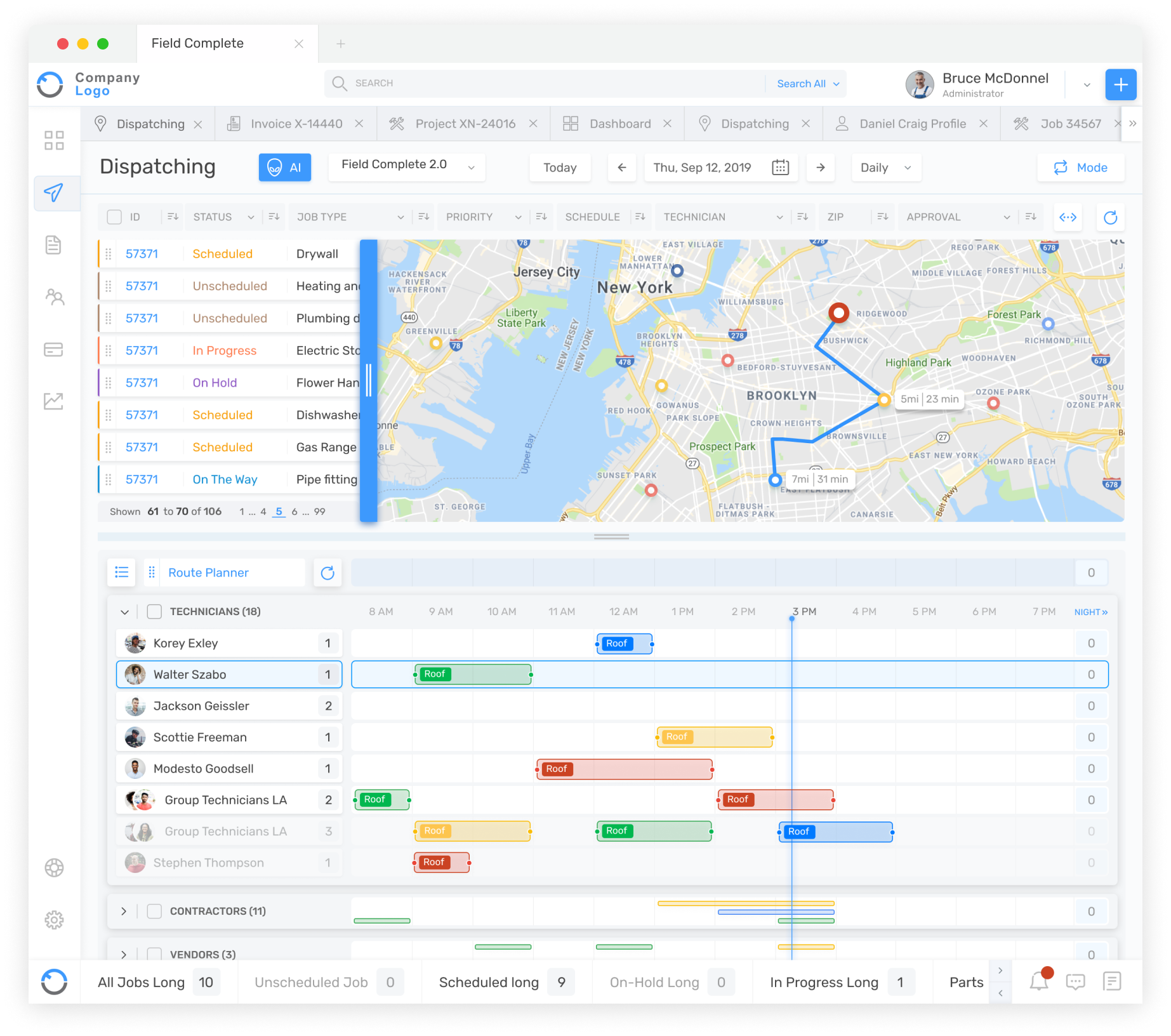Open the Daily view dropdown
1171x1036 pixels.
(886, 167)
